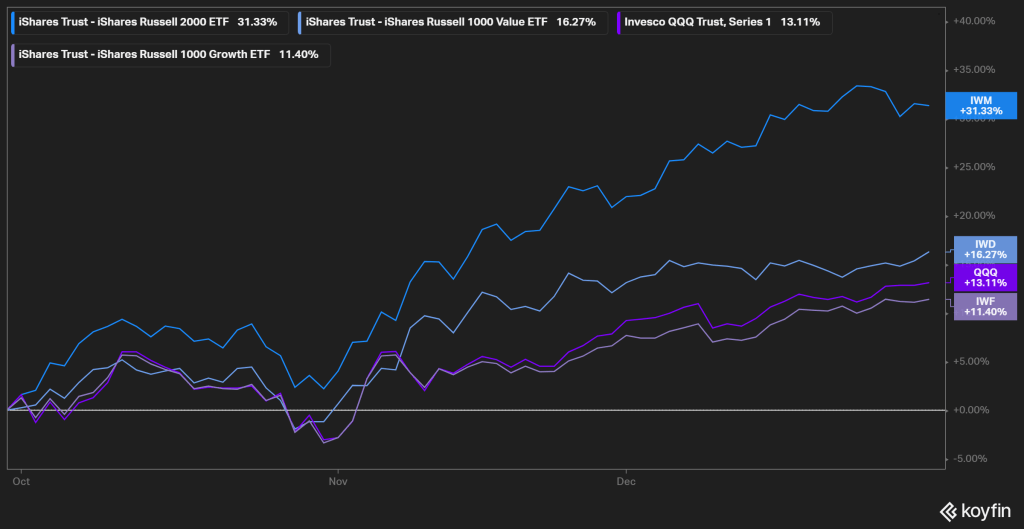Select the Russell 1000 Growth ETF legend entry
This screenshot has width=1024, height=529.
coord(168,54)
